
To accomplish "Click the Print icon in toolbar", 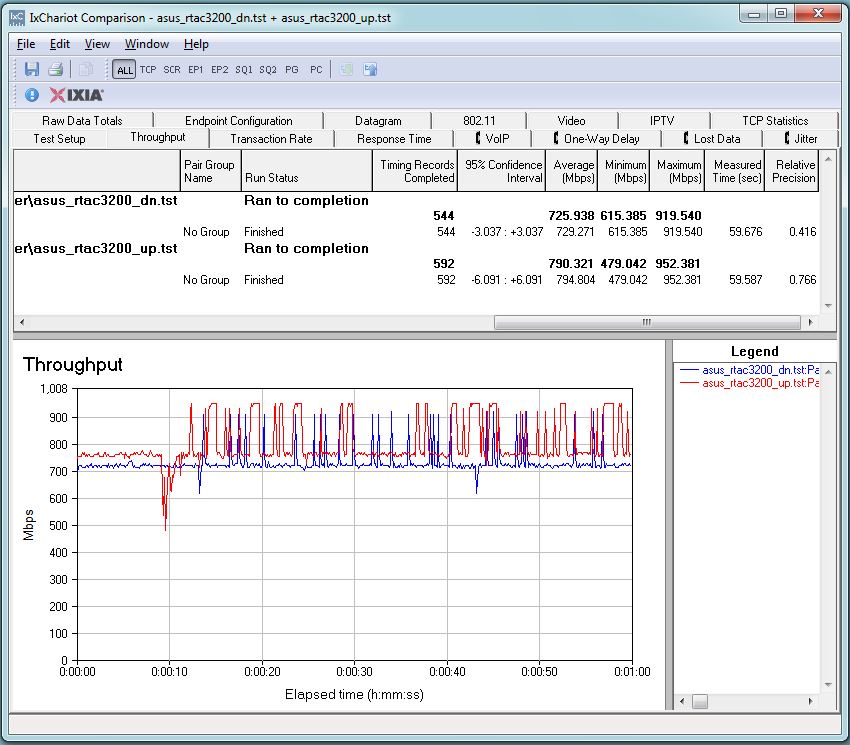I will [56, 69].
